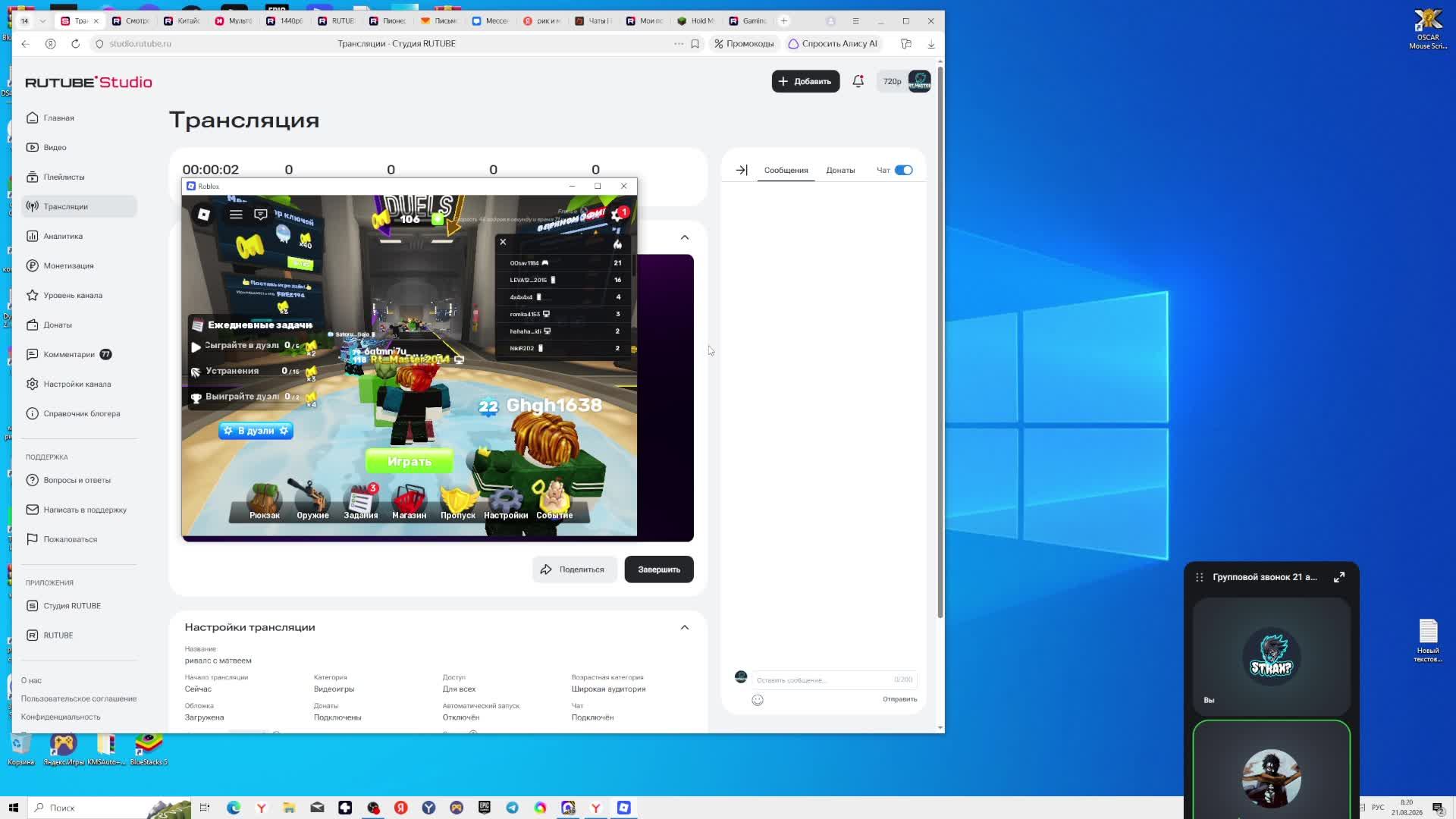Expand the group call window

point(1339,577)
